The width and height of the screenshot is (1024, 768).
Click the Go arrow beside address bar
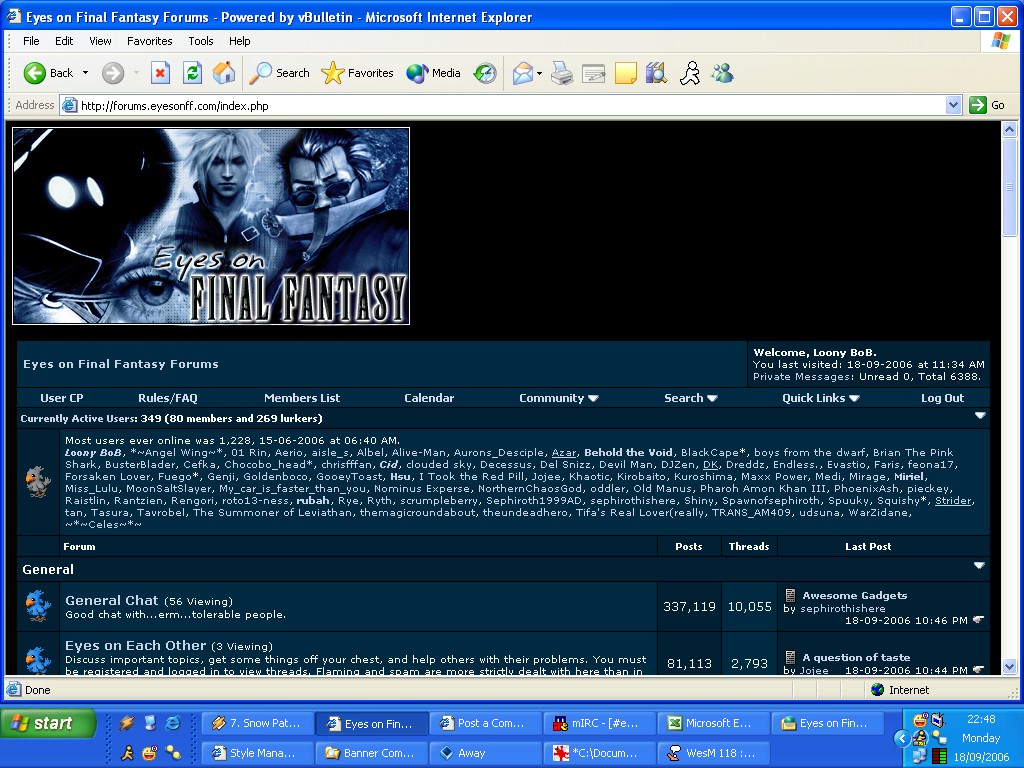point(987,105)
